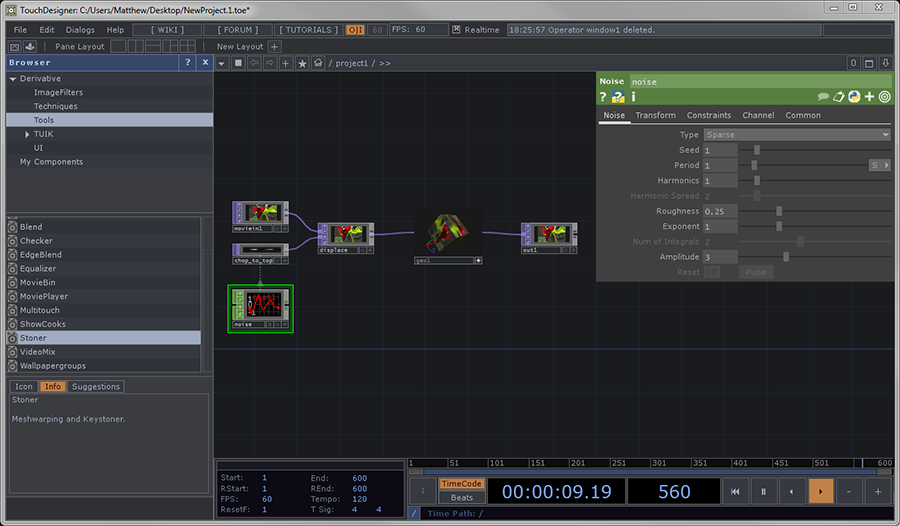This screenshot has height=526, width=900.
Task: Switch to the Transform parameter tab
Action: pos(655,115)
